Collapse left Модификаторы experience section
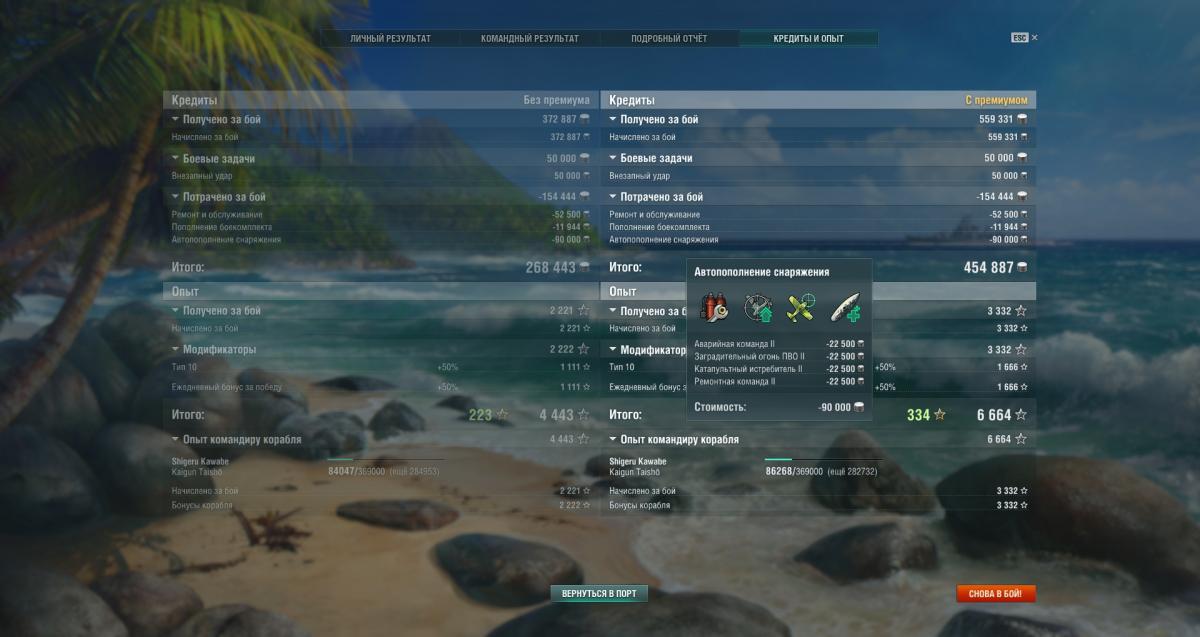The image size is (1200, 637). pyautogui.click(x=176, y=349)
